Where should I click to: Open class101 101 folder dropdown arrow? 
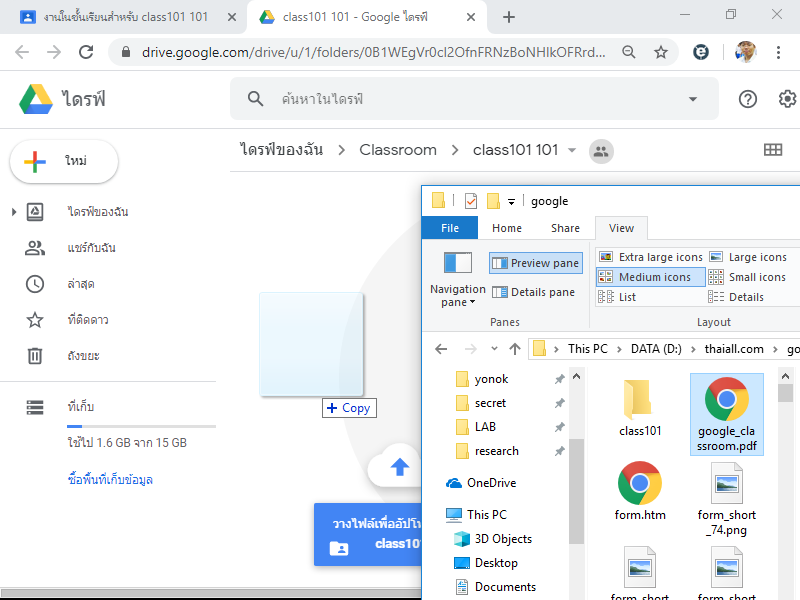tap(572, 150)
